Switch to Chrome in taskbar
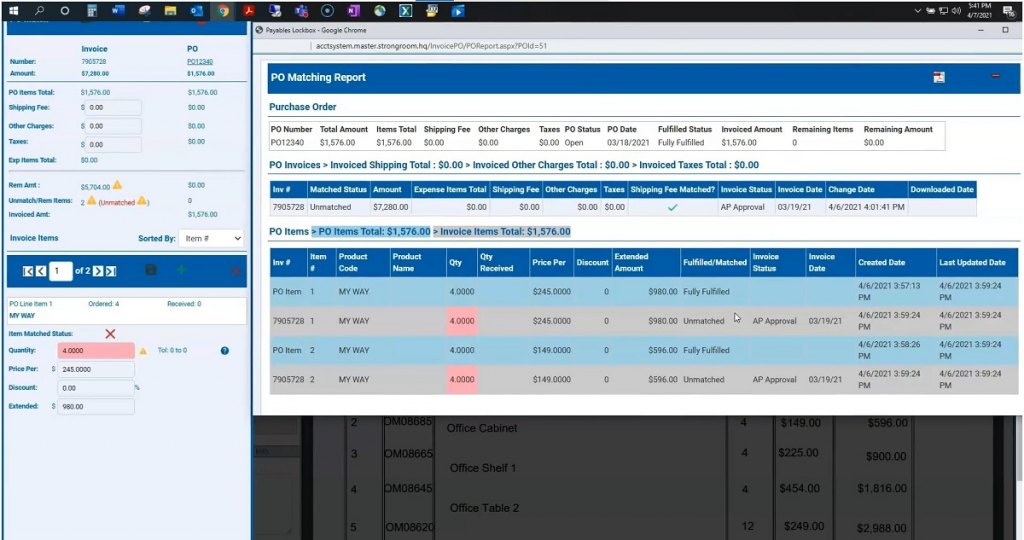This screenshot has height=540, width=1024. coord(223,10)
